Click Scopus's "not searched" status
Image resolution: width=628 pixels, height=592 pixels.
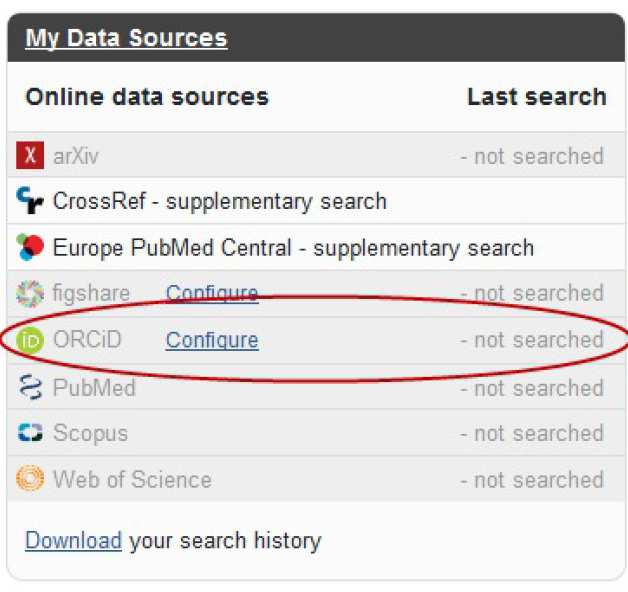pos(532,433)
